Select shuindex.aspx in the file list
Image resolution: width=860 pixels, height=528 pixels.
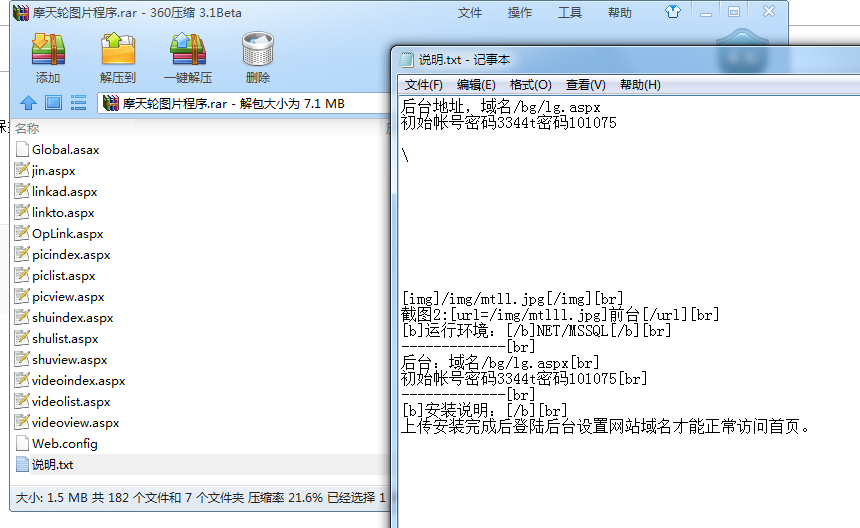pos(72,317)
